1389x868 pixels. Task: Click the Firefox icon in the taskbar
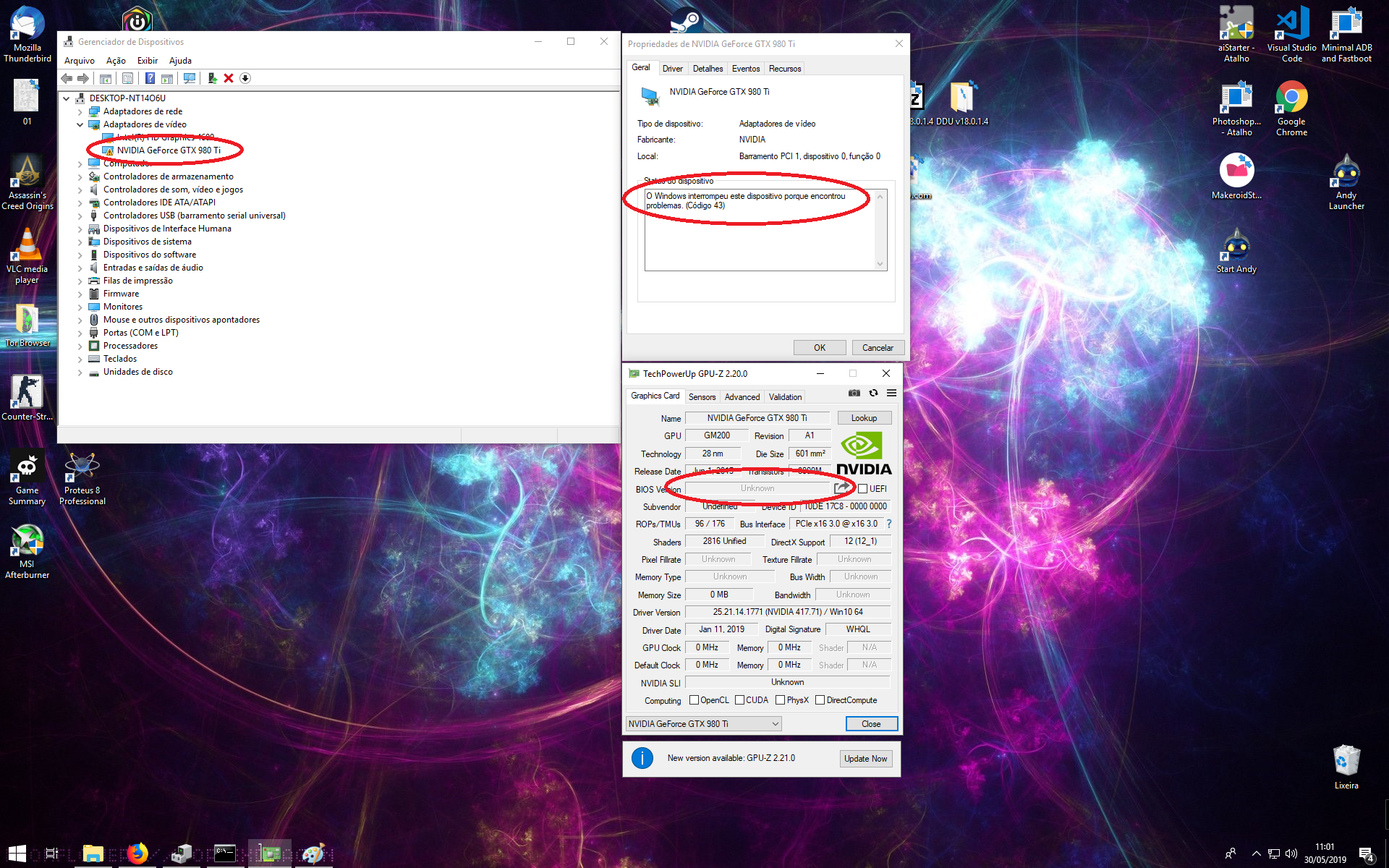pyautogui.click(x=137, y=854)
